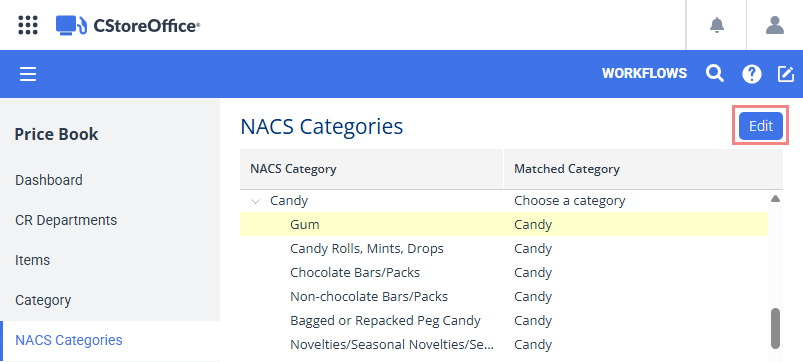Open CR Departments in the sidebar

pos(66,220)
